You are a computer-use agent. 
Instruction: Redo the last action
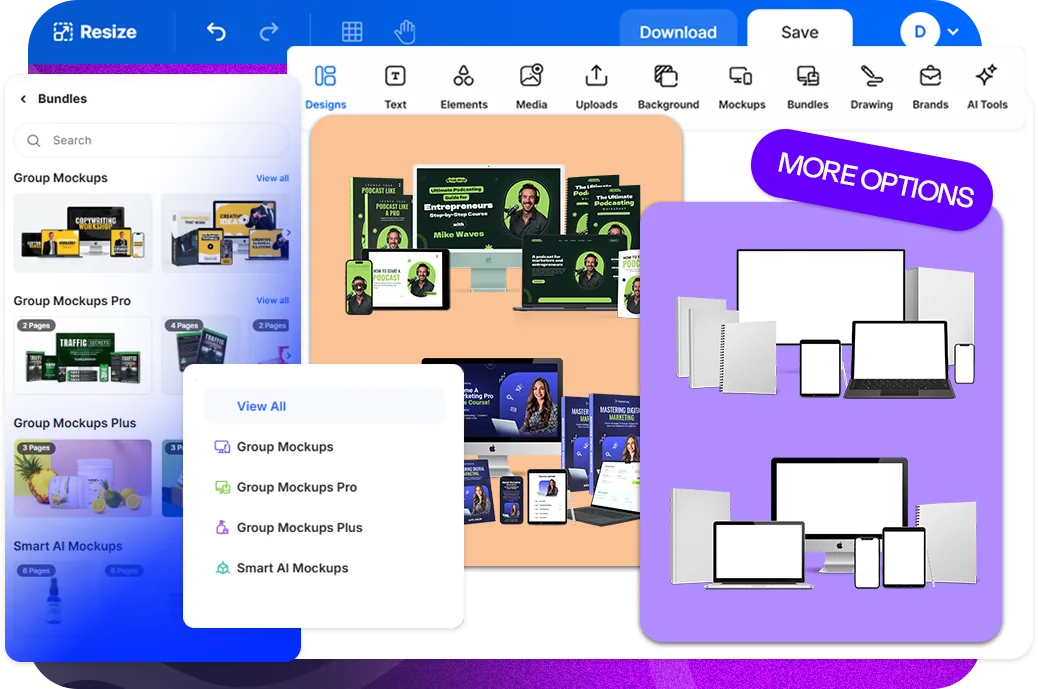269,32
